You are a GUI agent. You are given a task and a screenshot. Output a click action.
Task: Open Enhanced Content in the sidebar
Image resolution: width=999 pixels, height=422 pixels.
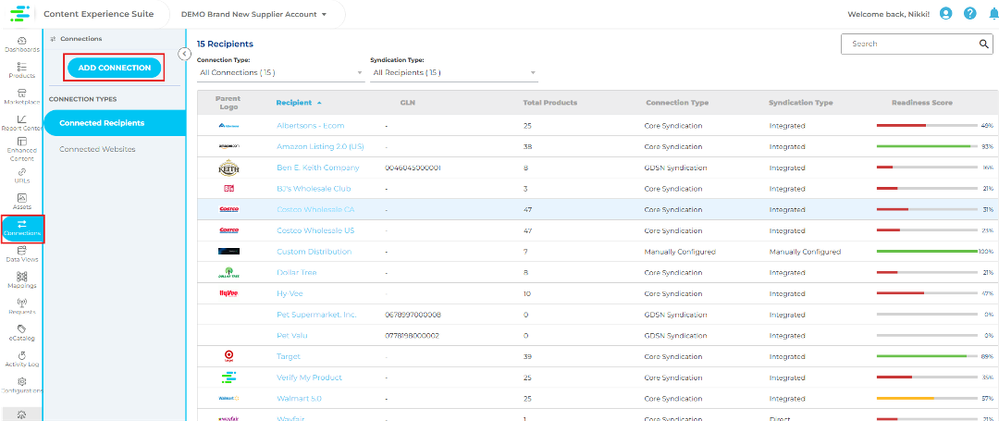pos(22,149)
